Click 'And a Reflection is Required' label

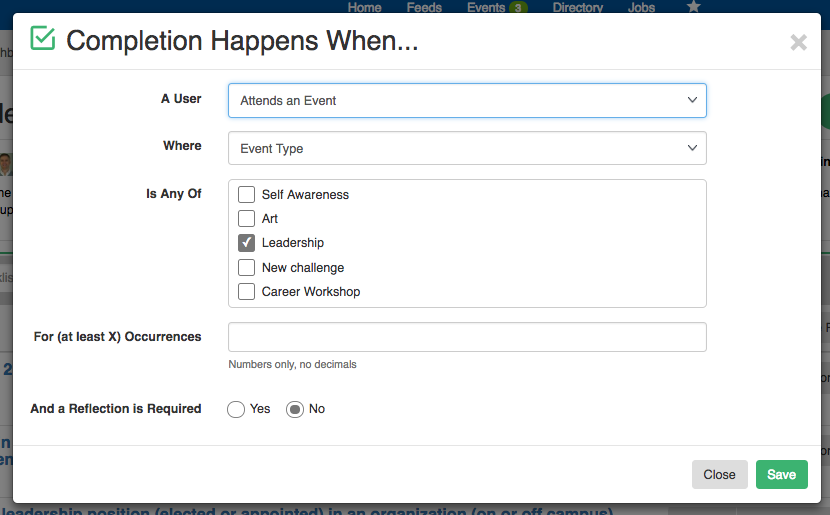(x=116, y=409)
